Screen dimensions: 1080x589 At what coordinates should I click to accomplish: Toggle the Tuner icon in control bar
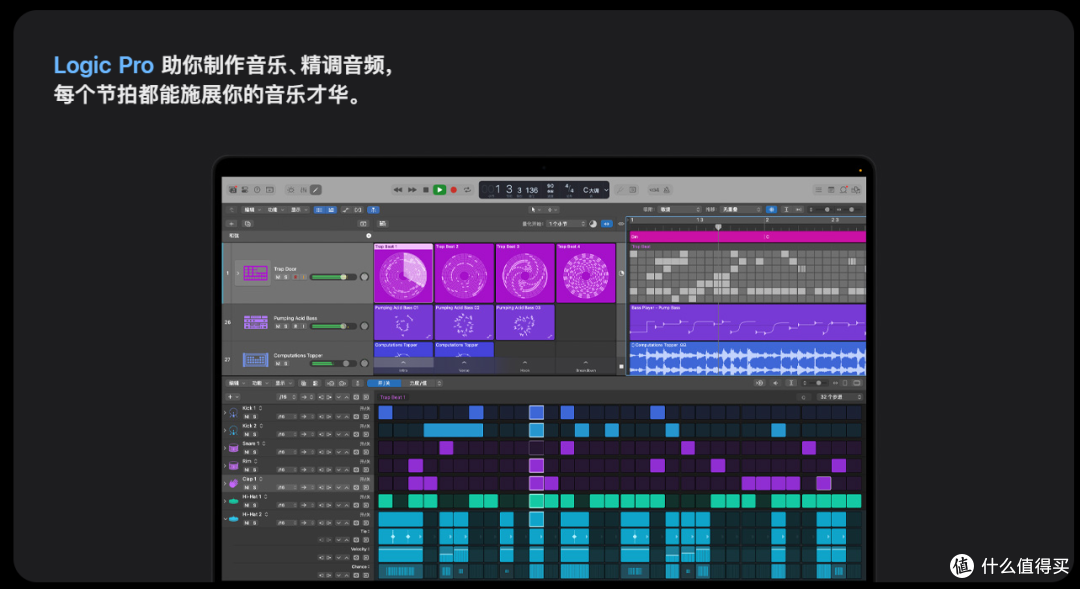pos(621,190)
